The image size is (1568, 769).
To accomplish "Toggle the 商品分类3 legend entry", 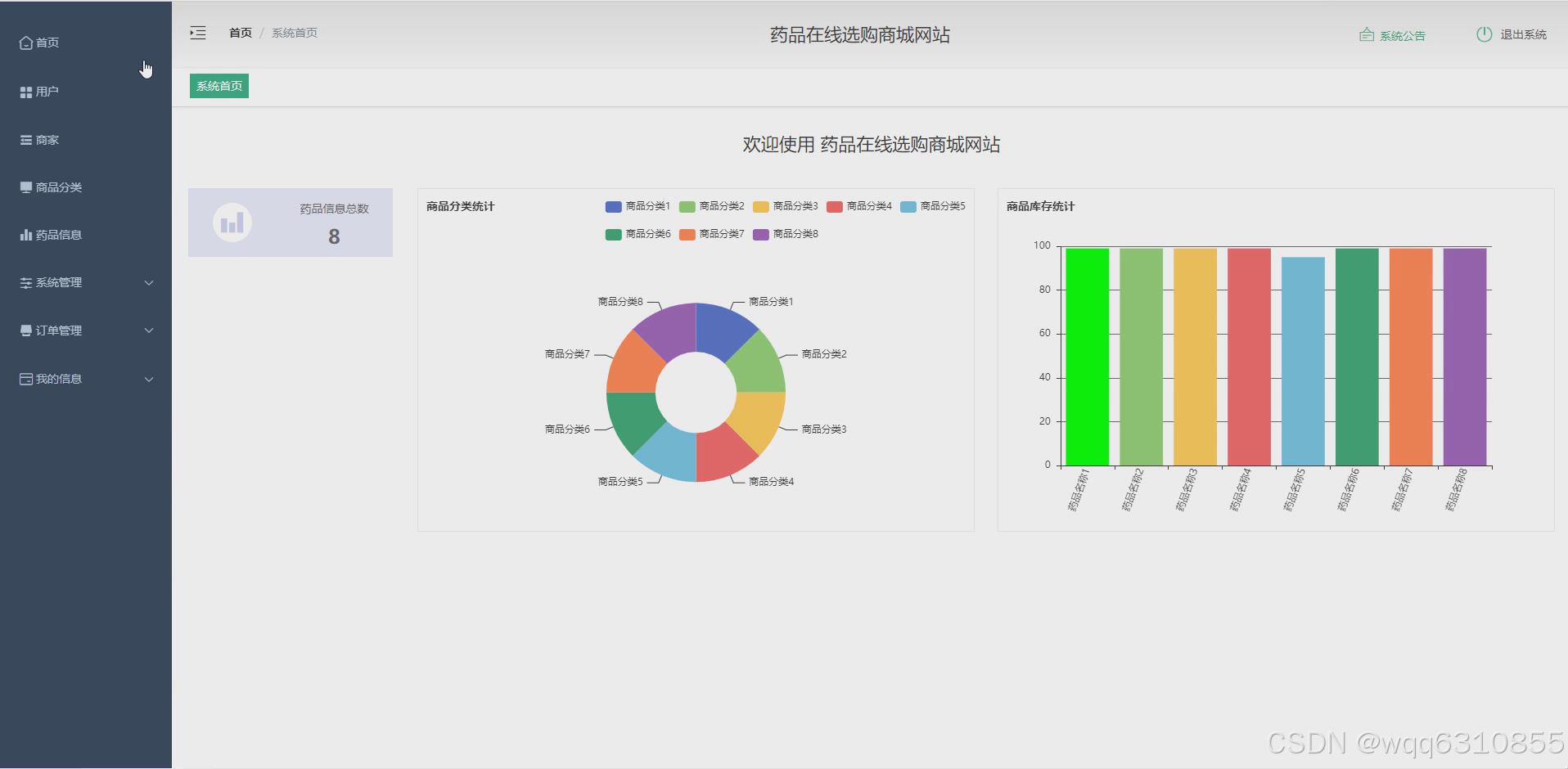I will tap(785, 206).
